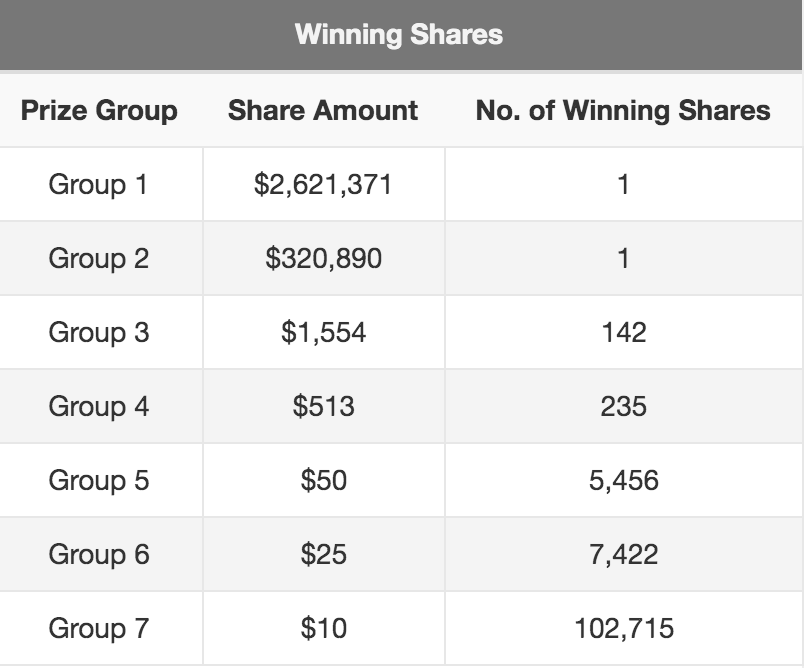806x668 pixels.
Task: Click the $513 share amount cell
Action: click(x=323, y=406)
